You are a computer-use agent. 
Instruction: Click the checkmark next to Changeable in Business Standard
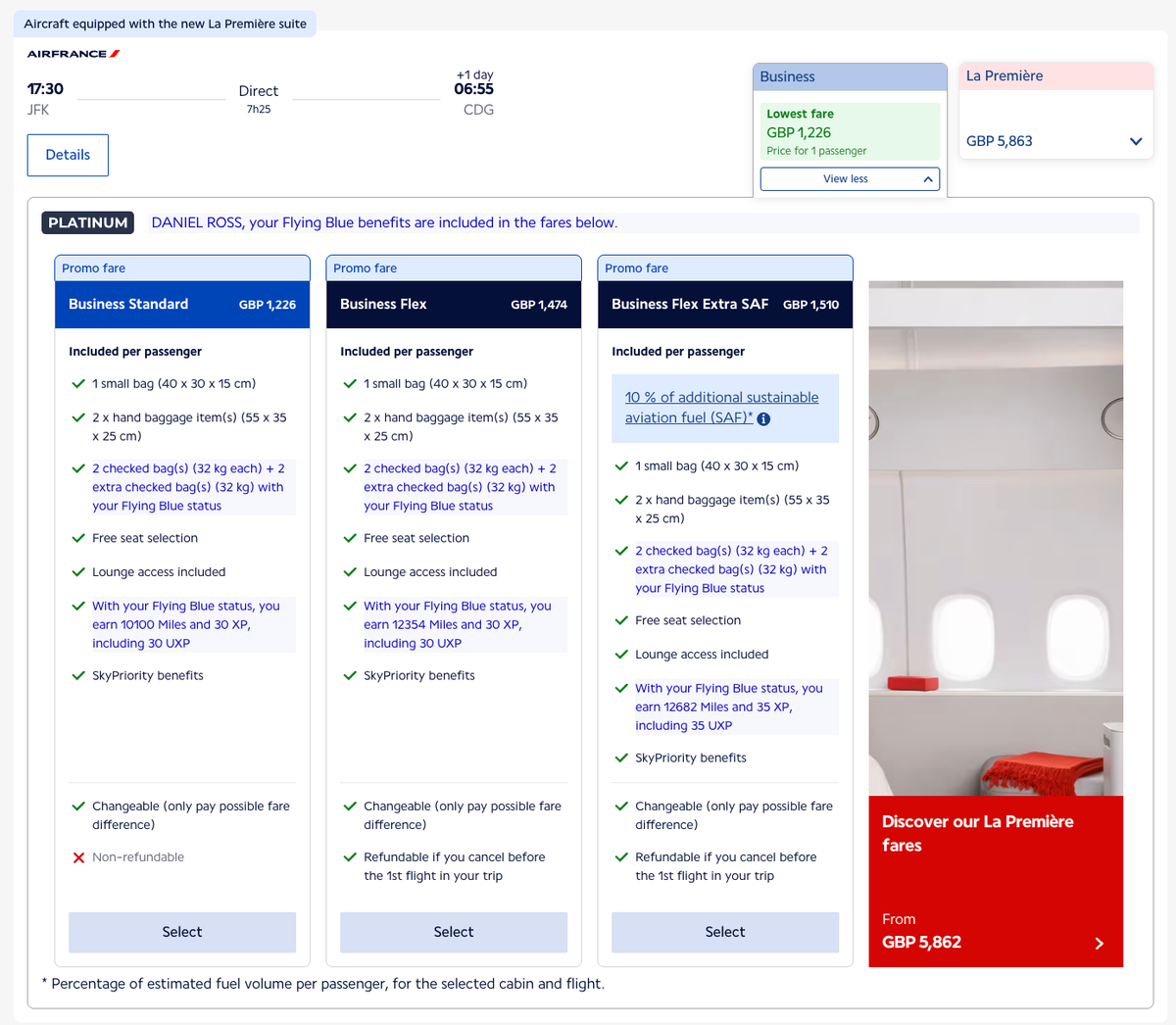click(78, 805)
